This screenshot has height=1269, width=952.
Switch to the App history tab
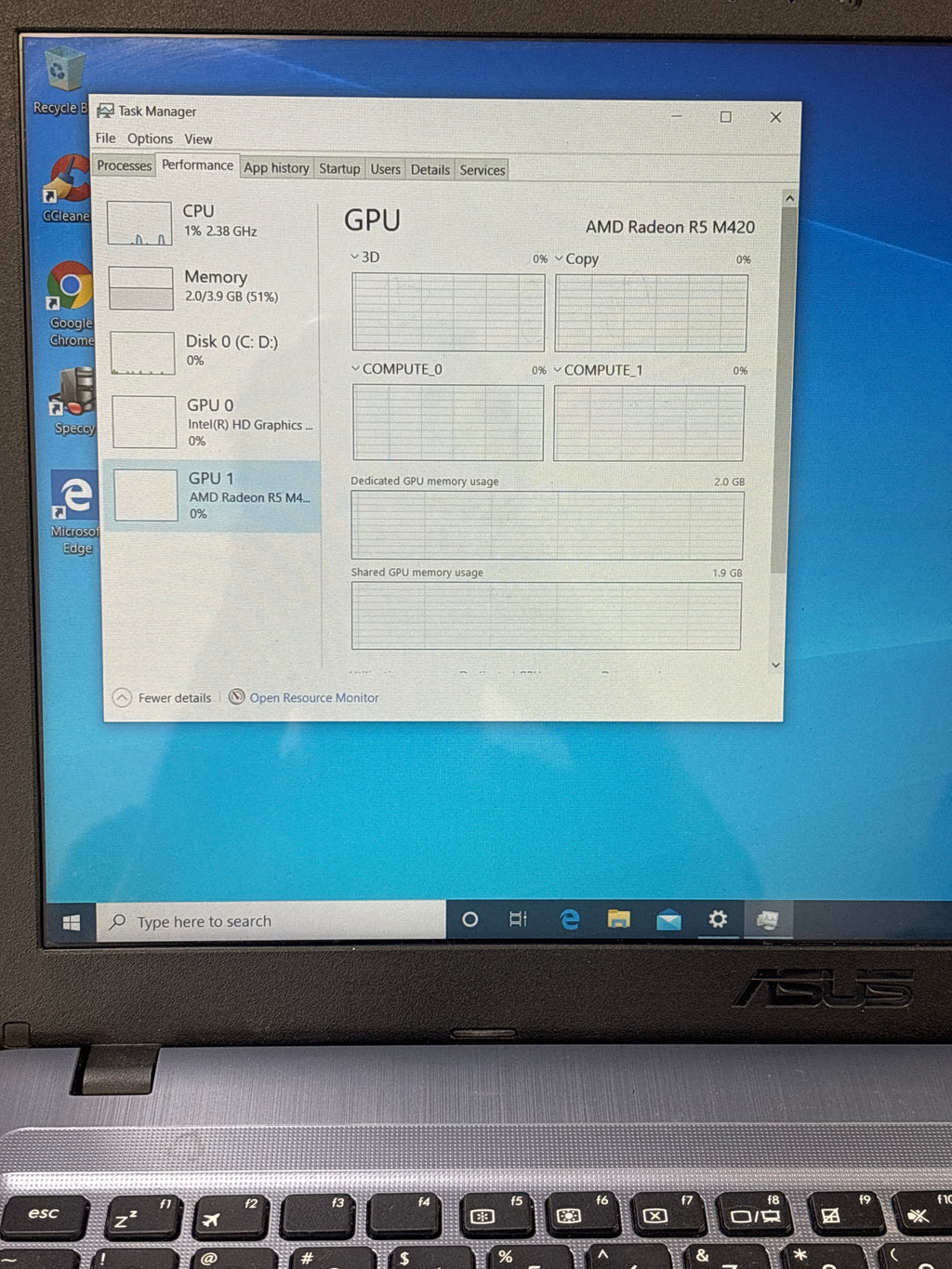276,168
